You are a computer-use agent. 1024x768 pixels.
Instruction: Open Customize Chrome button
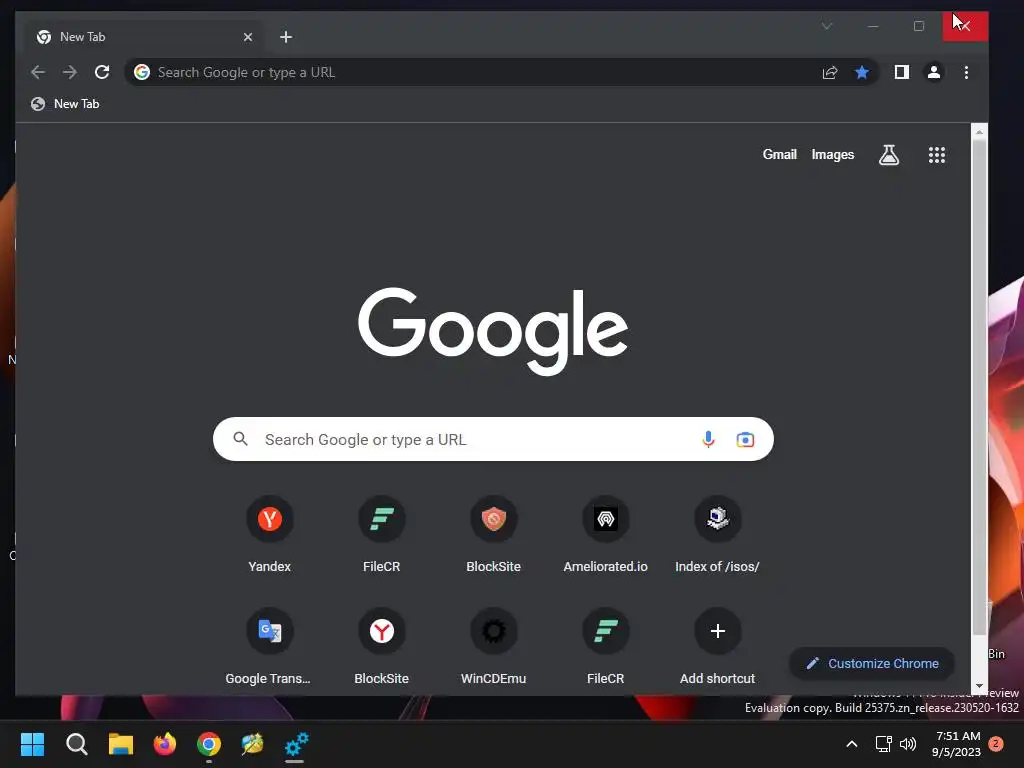coord(872,664)
